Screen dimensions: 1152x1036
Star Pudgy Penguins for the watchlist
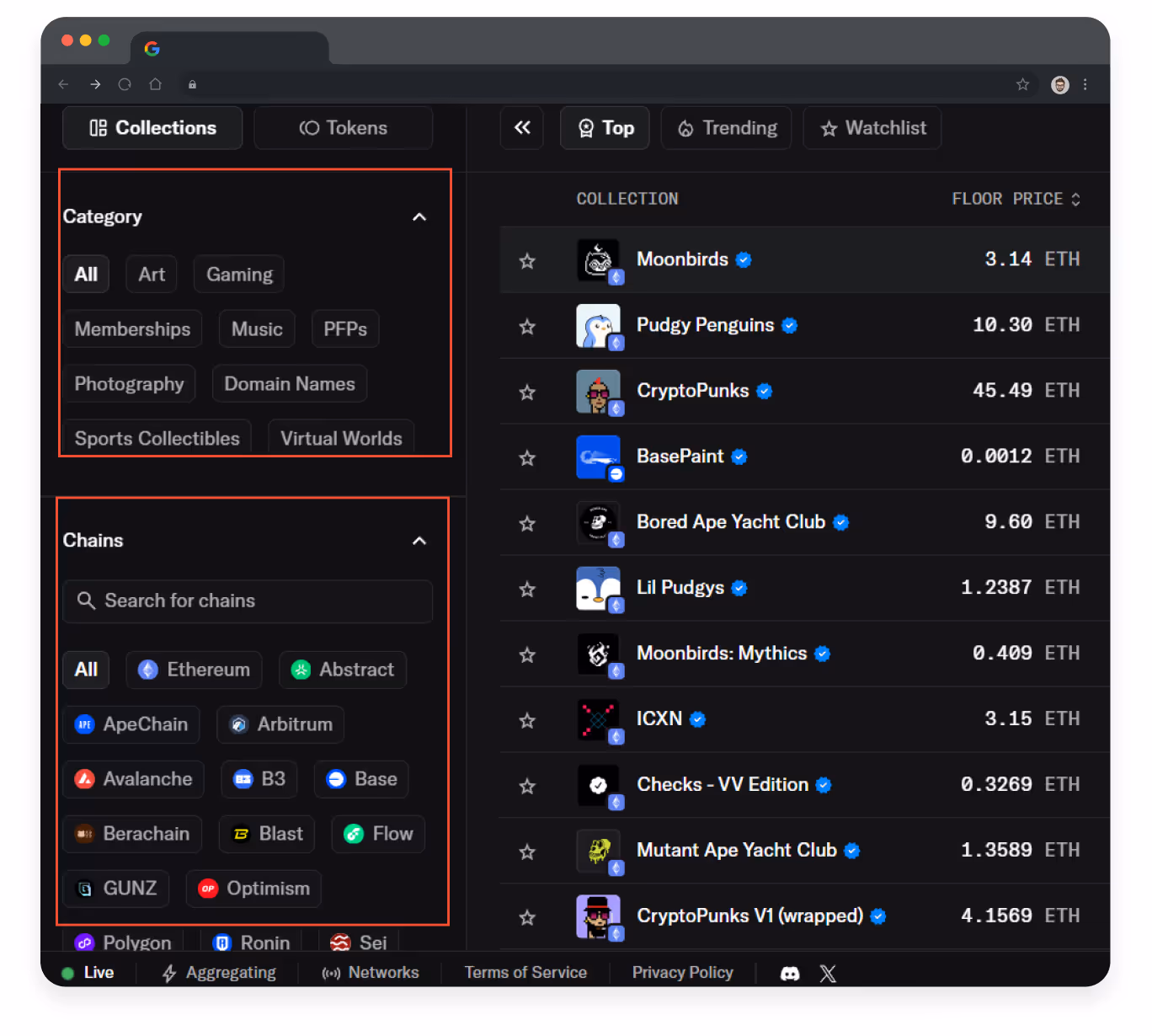[x=527, y=327]
